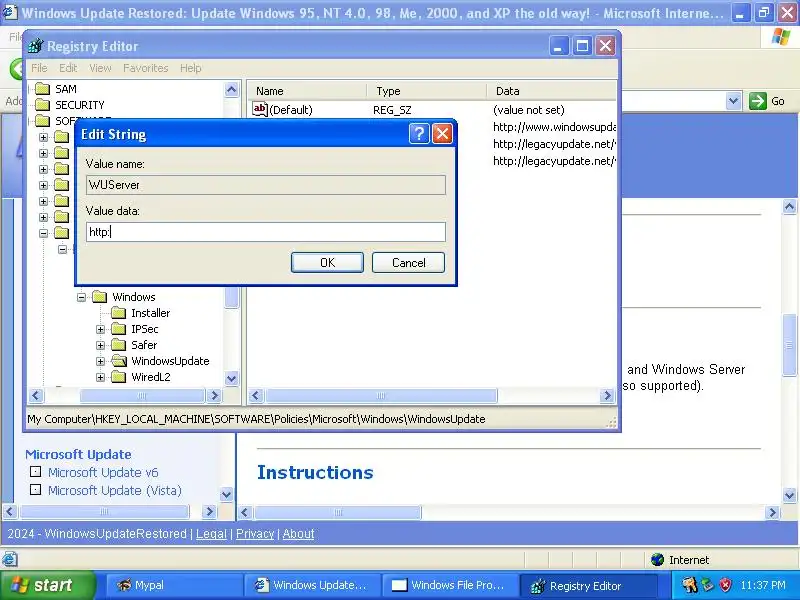Click the SAM folder icon
Viewport: 800px width, 600px height.
(42, 89)
